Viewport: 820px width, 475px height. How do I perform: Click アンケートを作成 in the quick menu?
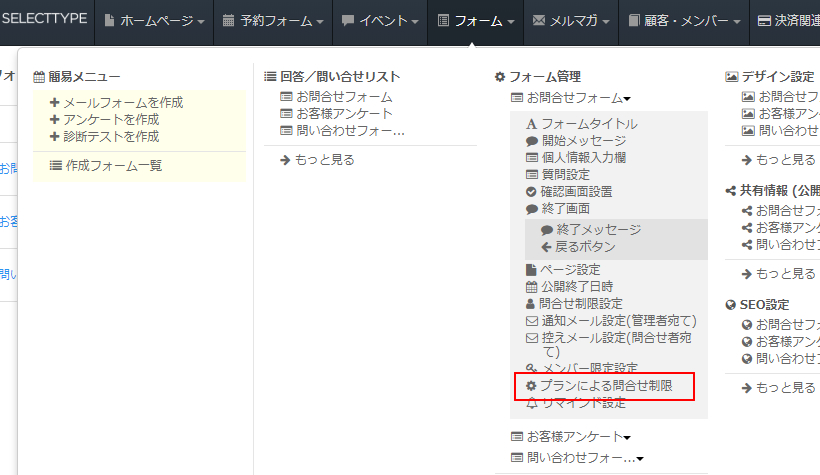(110, 119)
